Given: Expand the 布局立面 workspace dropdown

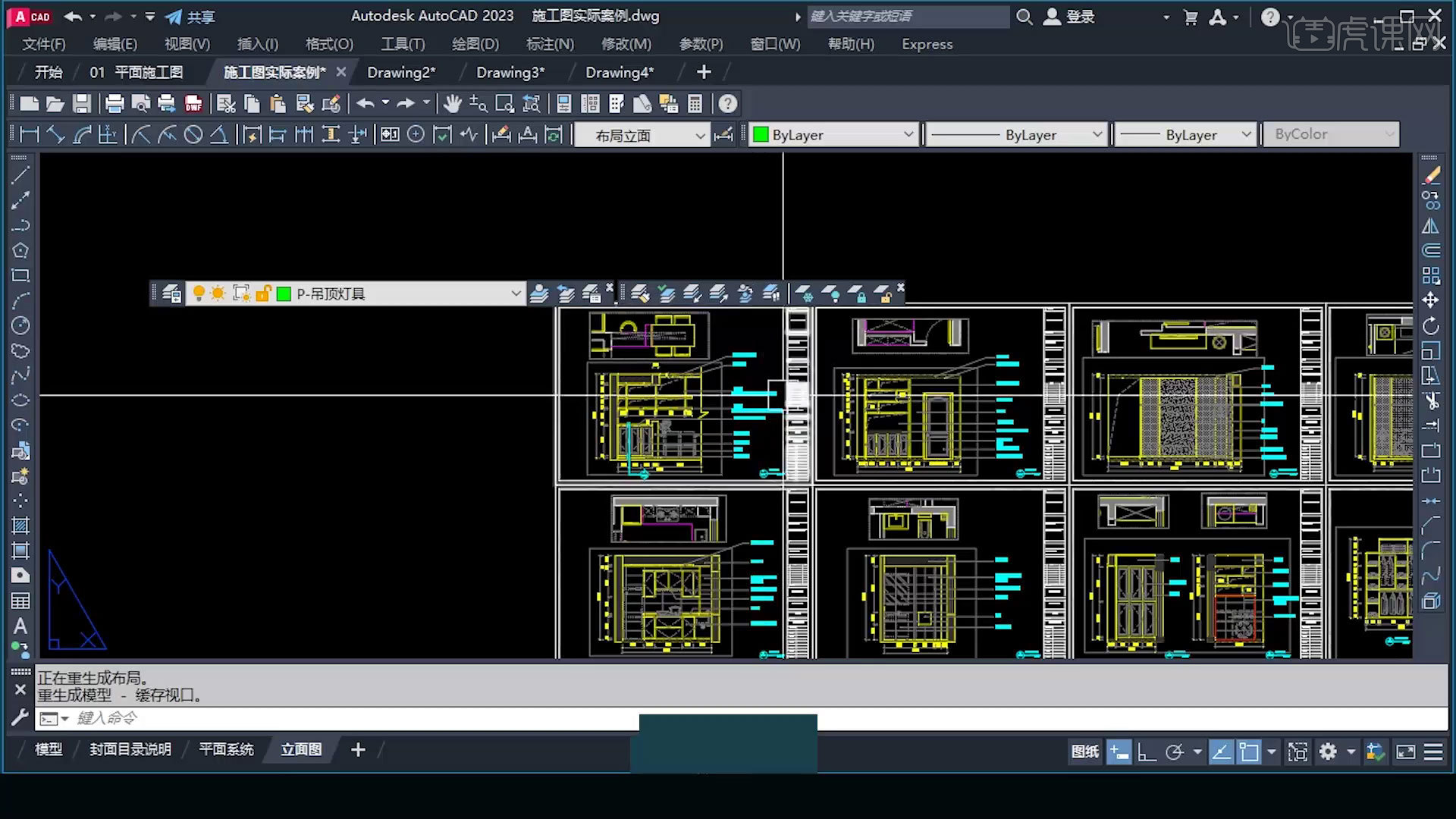Looking at the screenshot, I should coord(700,134).
